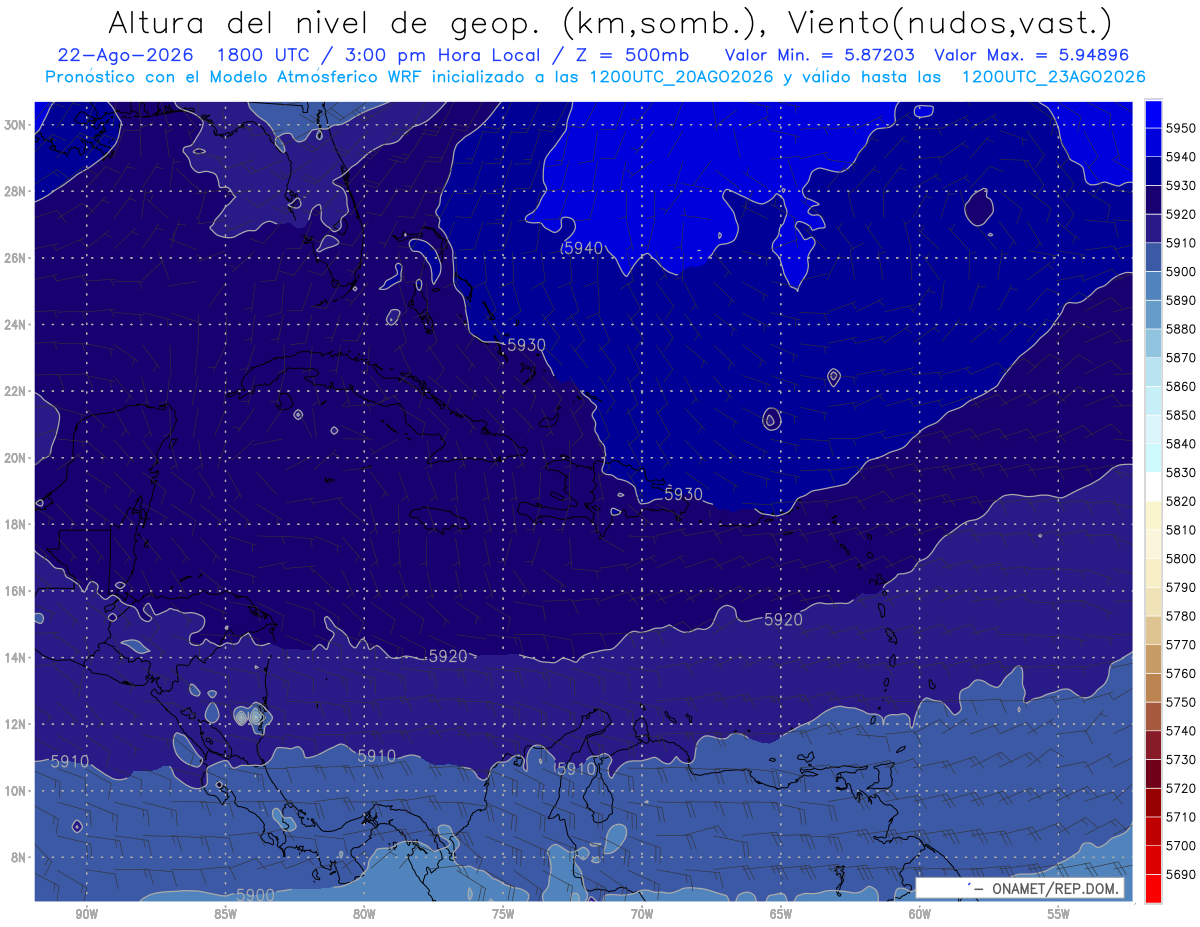Click the 'ONAMET/REP.DOM.' credit box
The width and height of the screenshot is (1200, 927).
pos(1019,888)
